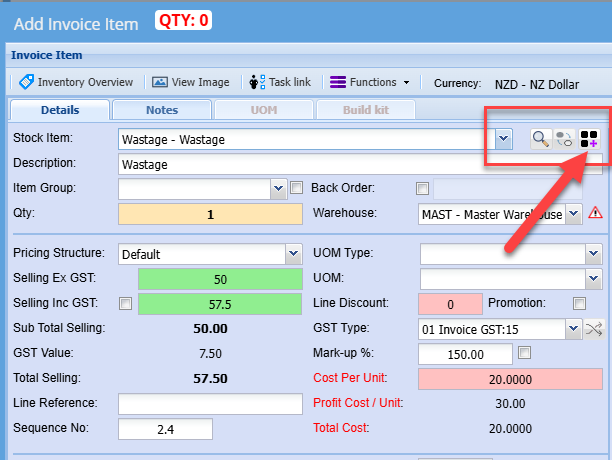The image size is (612, 460).
Task: Click the shuffle icon beside GST Type
Action: [x=594, y=330]
